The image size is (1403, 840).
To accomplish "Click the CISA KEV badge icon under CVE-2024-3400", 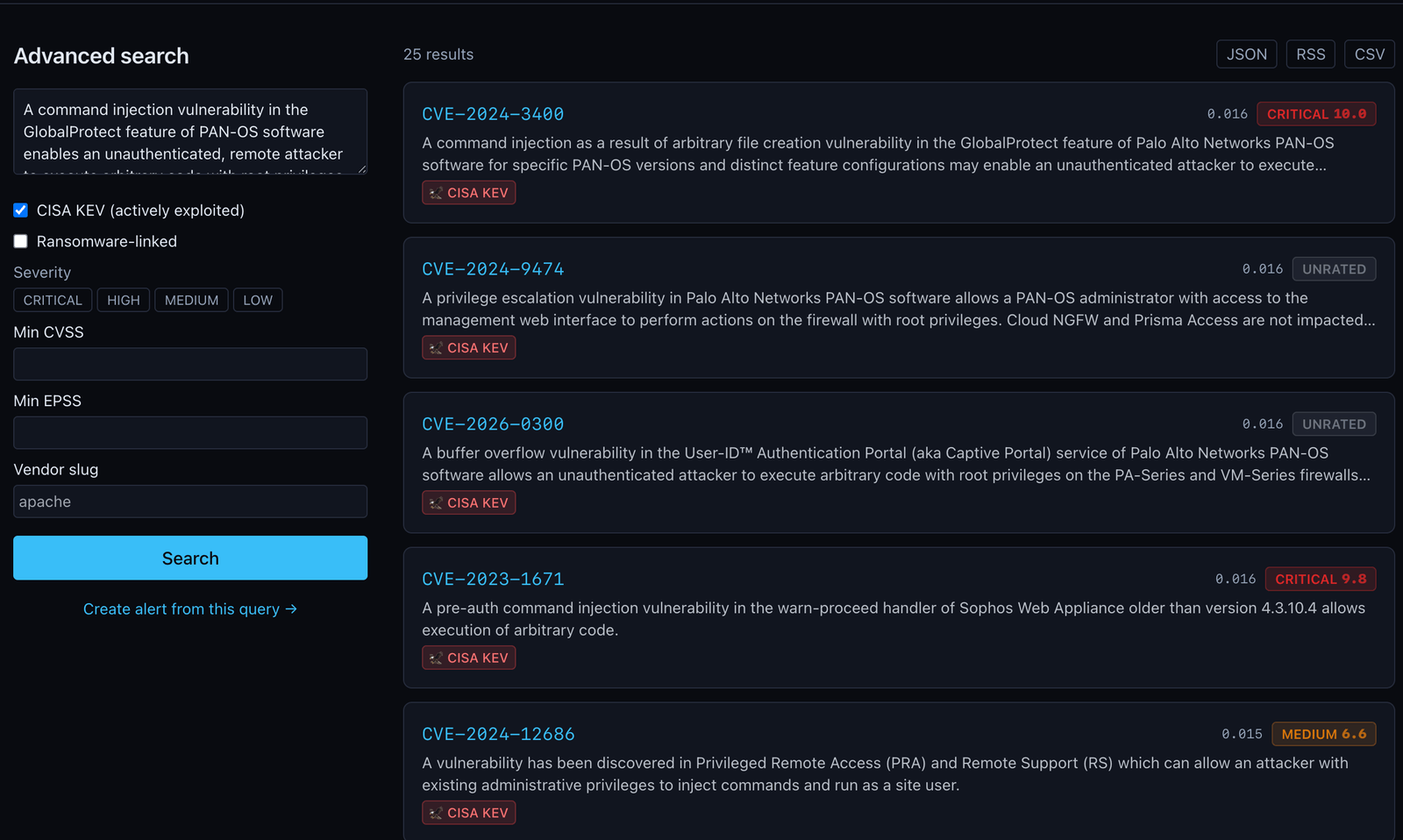I will 436,193.
